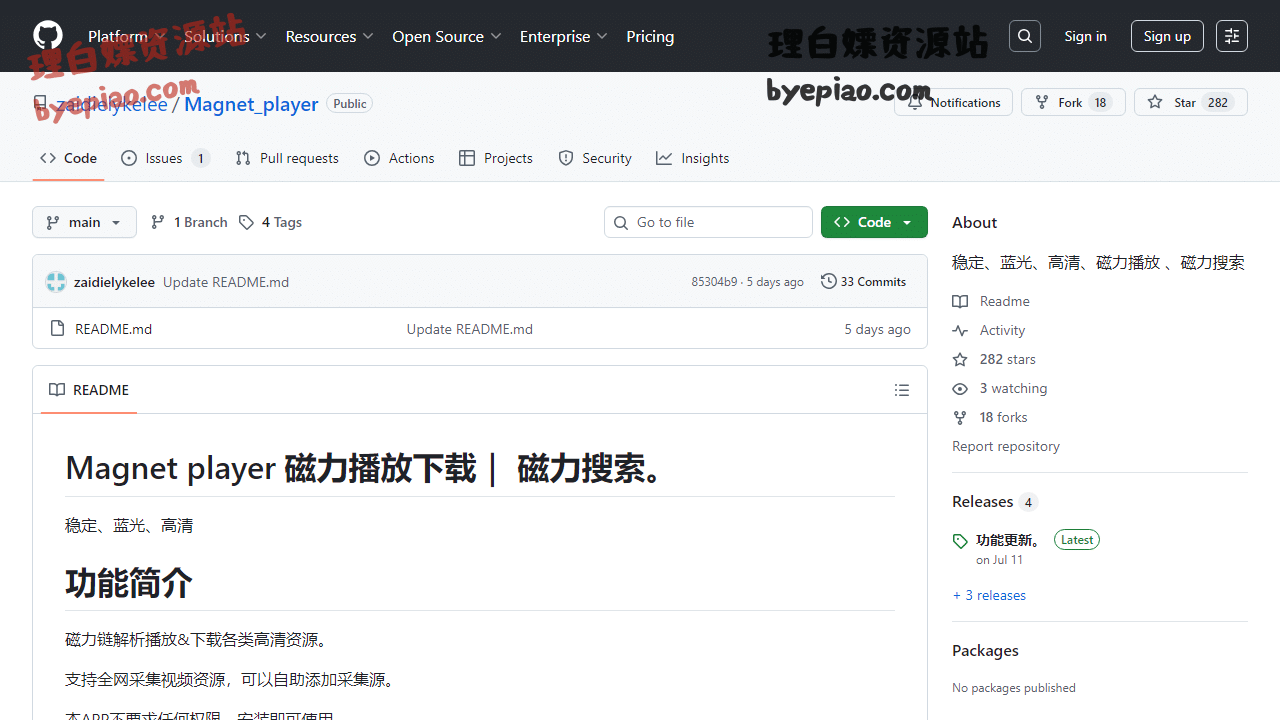Open the Issues tab
1280x720 pixels.
165,158
